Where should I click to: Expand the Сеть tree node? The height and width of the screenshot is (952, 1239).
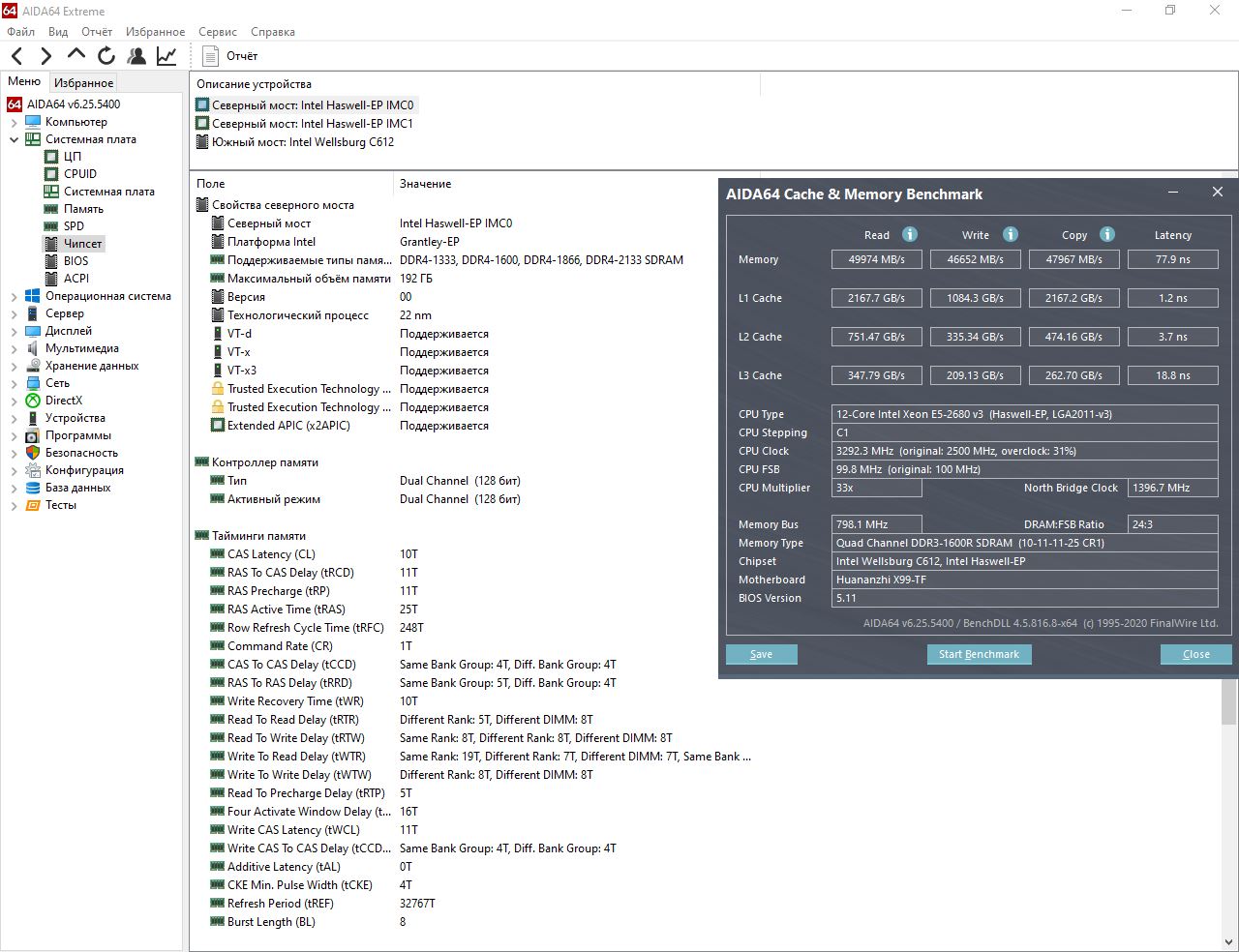click(14, 383)
